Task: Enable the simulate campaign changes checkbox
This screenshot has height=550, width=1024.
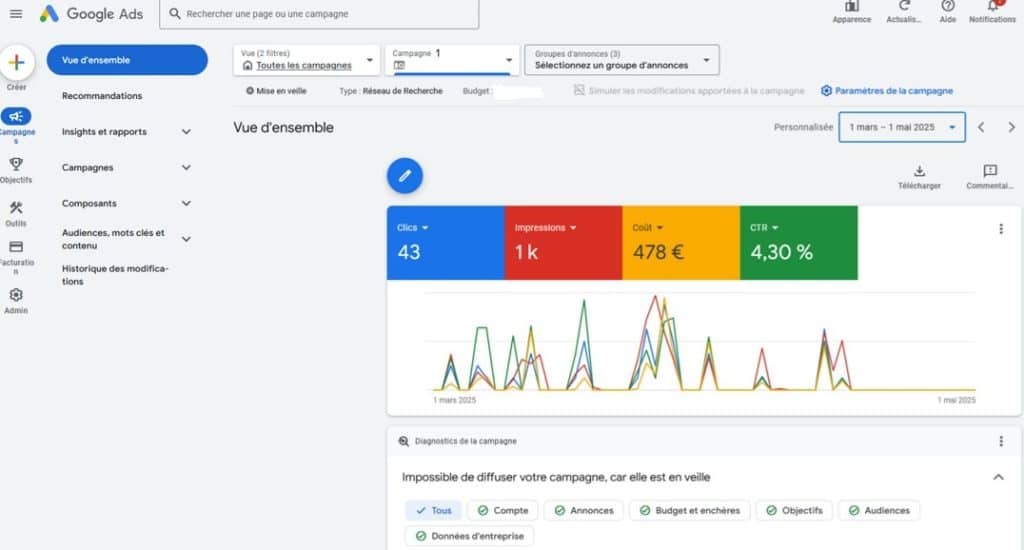Action: (x=580, y=91)
